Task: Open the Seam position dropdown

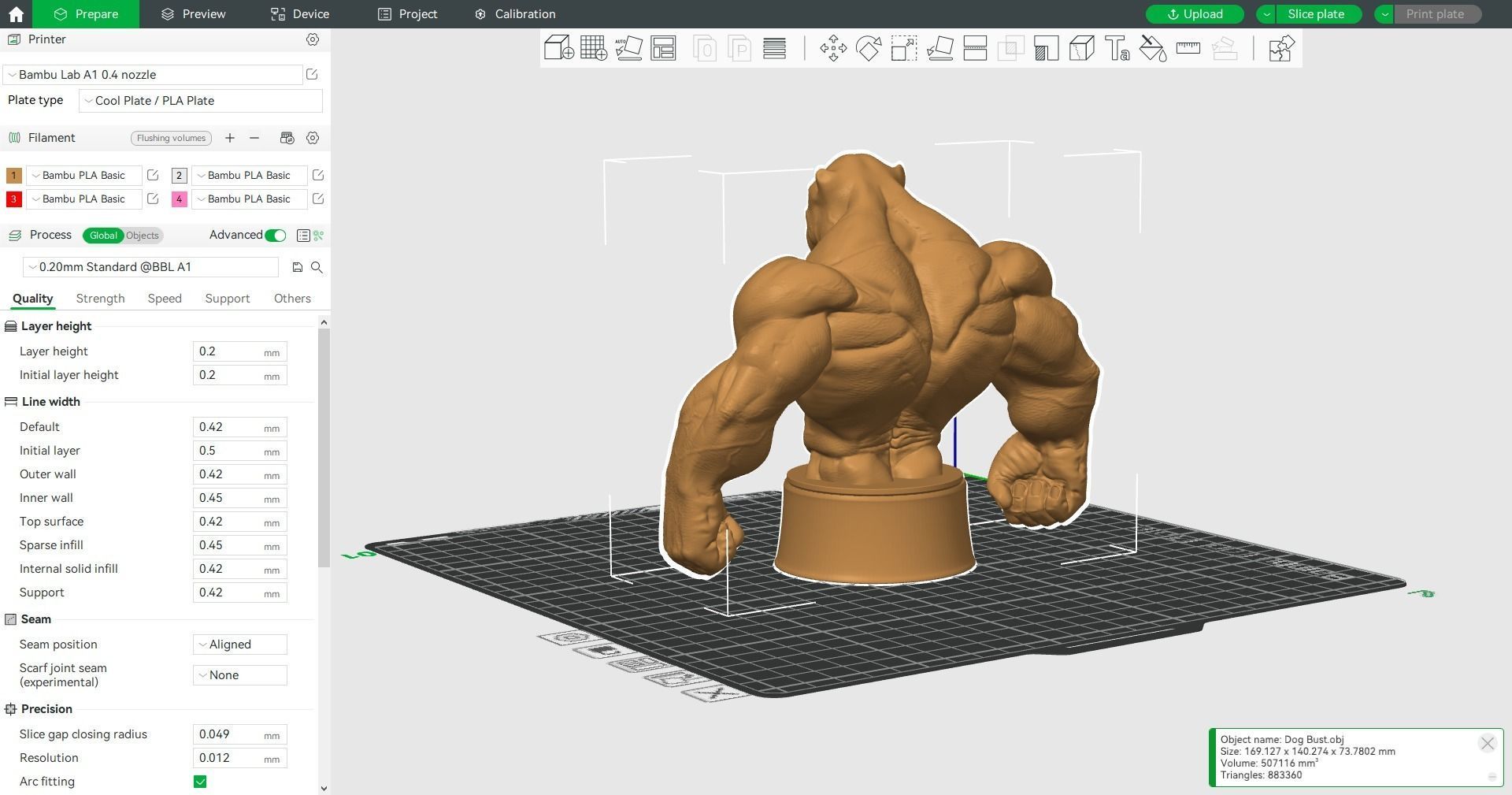Action: tap(240, 645)
